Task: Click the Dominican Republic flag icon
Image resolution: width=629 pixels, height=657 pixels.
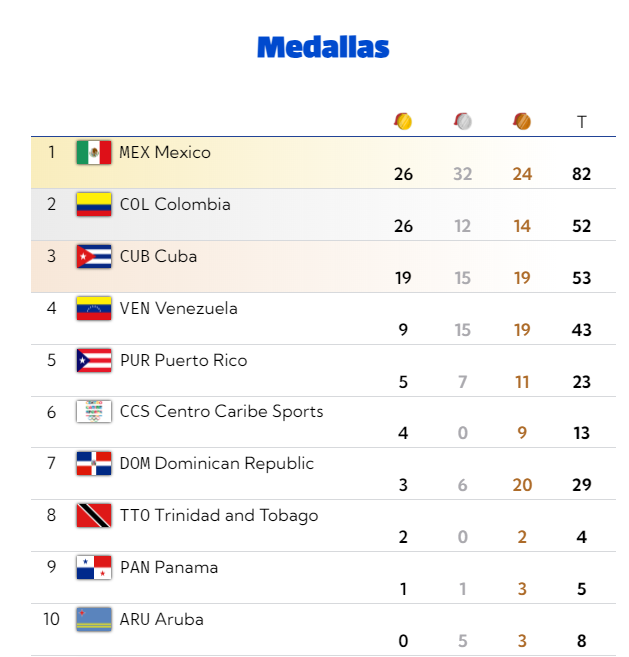Action: pos(94,464)
